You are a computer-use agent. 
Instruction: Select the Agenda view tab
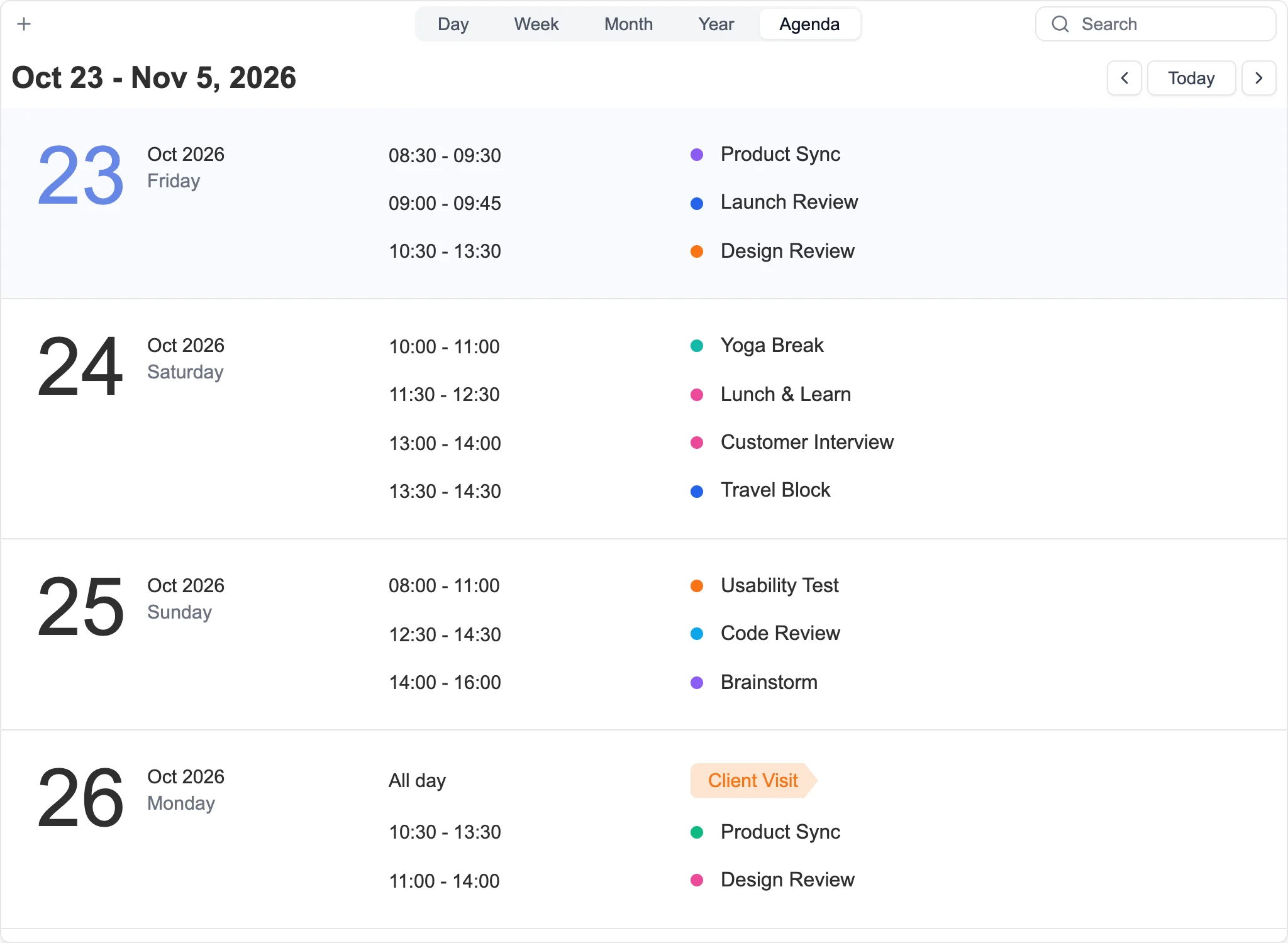click(x=809, y=24)
